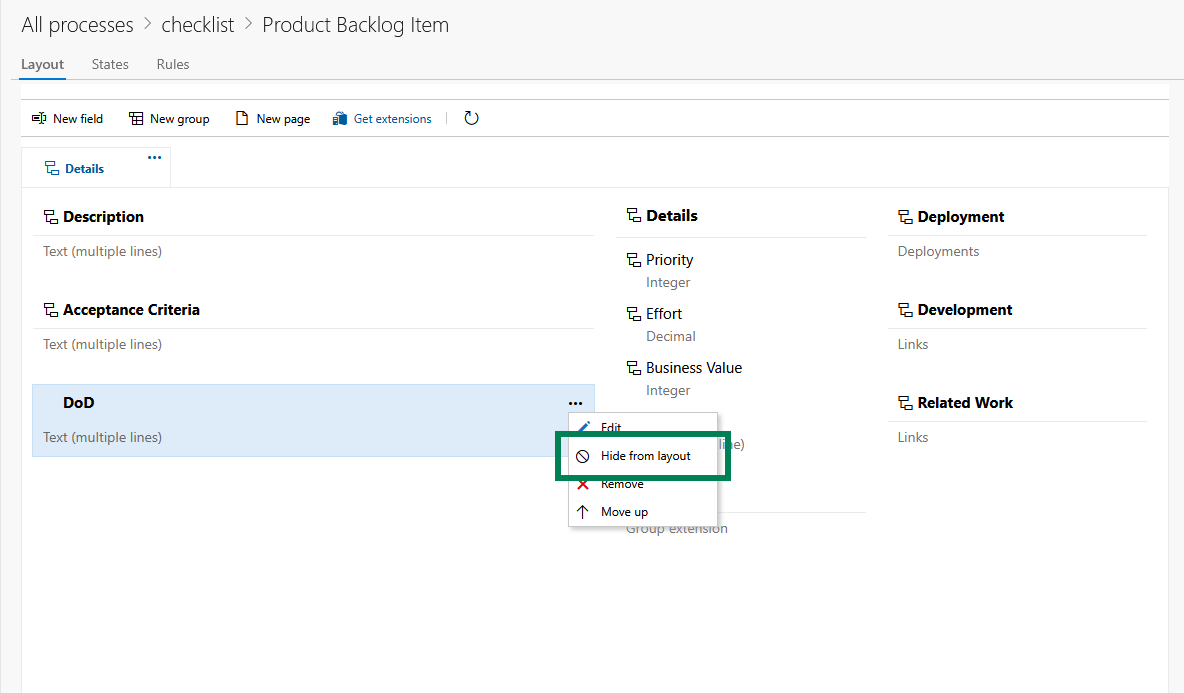Select the Details page tab label
This screenshot has height=693, width=1184.
coord(84,168)
